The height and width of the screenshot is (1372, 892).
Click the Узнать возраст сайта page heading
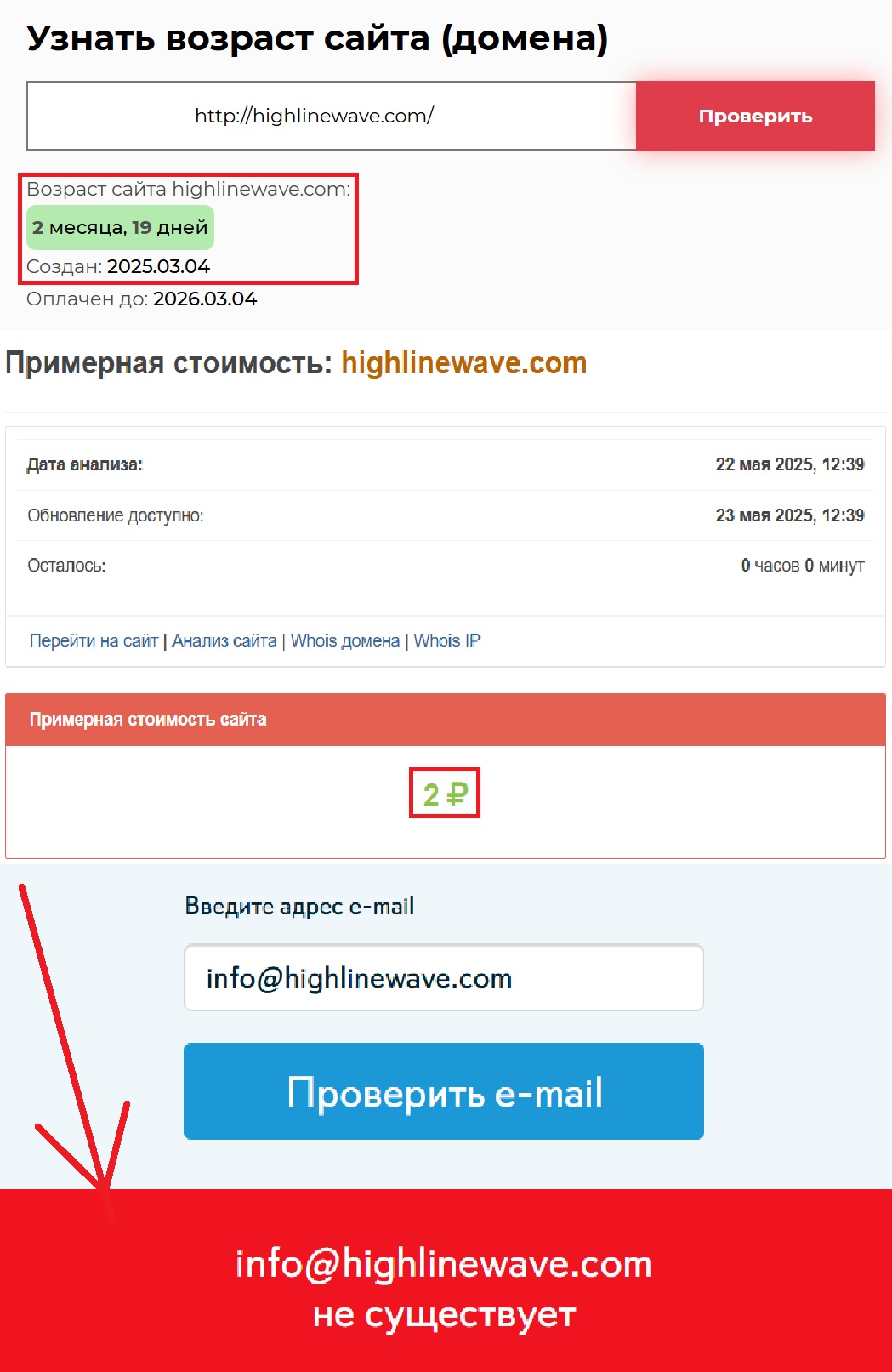[x=317, y=39]
